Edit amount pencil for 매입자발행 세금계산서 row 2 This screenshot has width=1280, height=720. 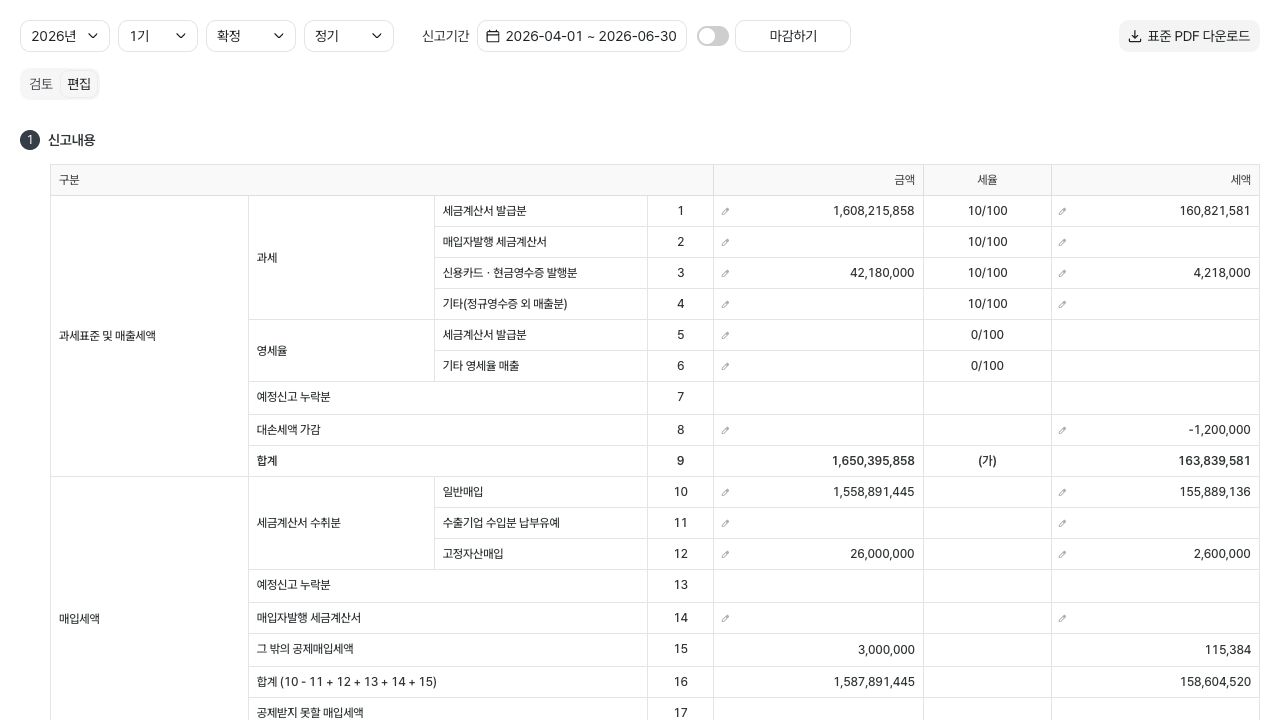click(726, 242)
